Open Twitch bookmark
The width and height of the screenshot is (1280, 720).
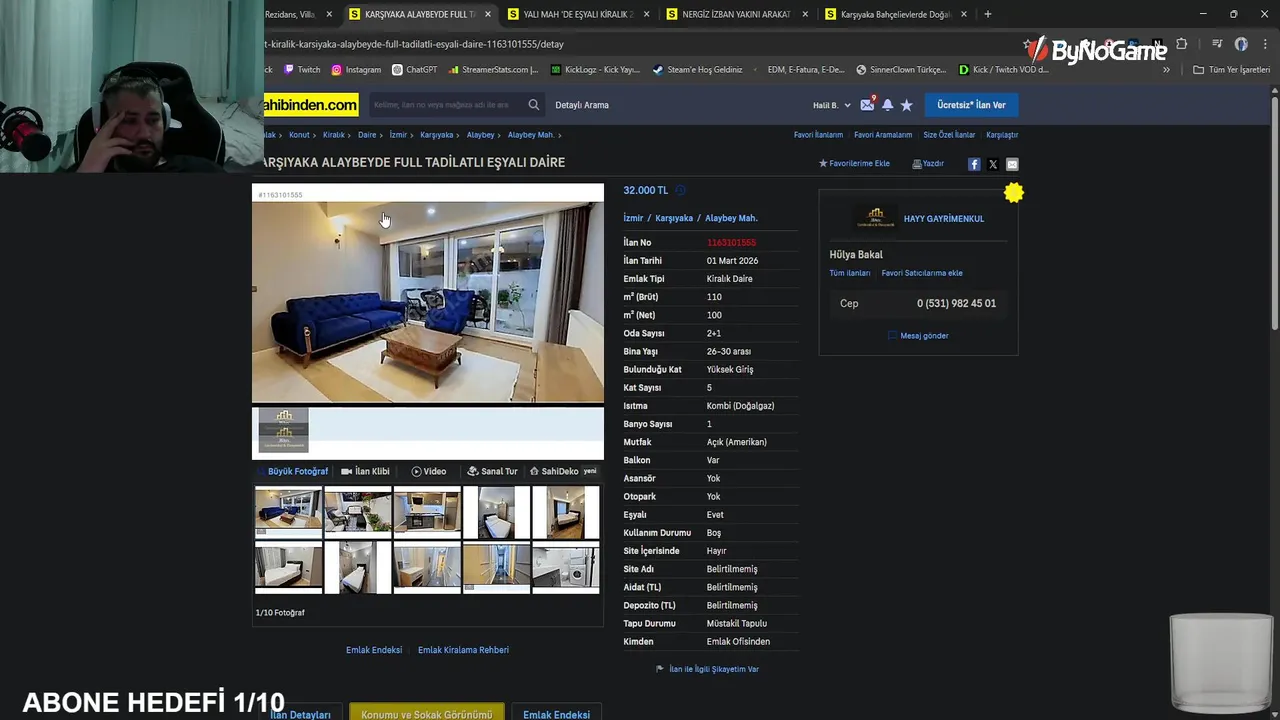point(302,70)
